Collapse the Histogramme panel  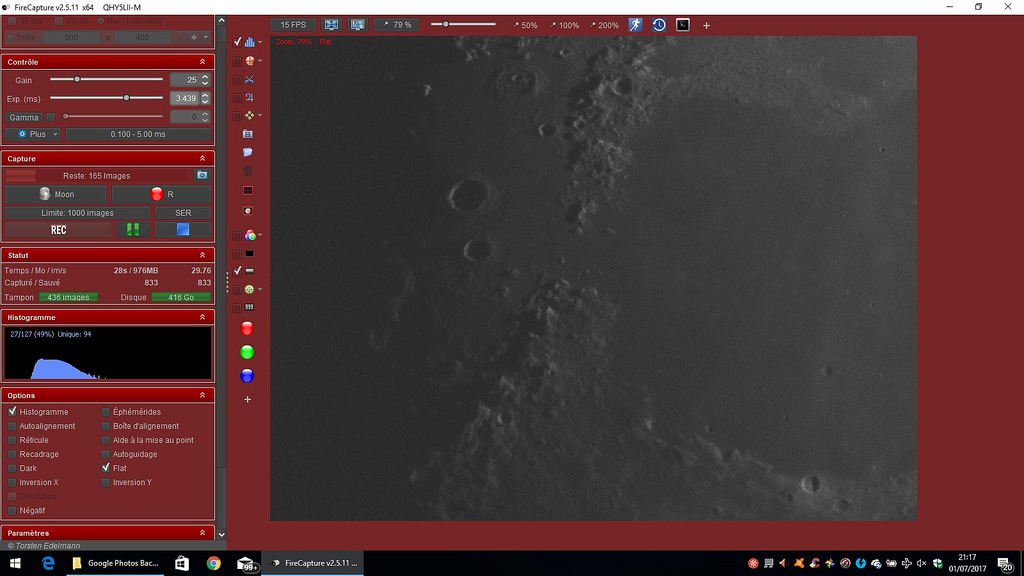click(x=202, y=317)
